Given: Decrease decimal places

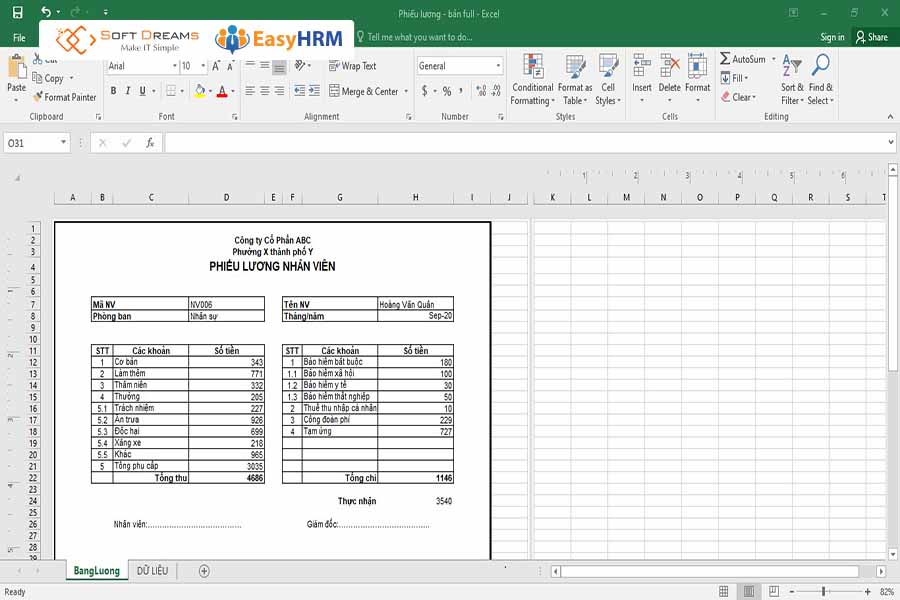Looking at the screenshot, I should [x=496, y=91].
